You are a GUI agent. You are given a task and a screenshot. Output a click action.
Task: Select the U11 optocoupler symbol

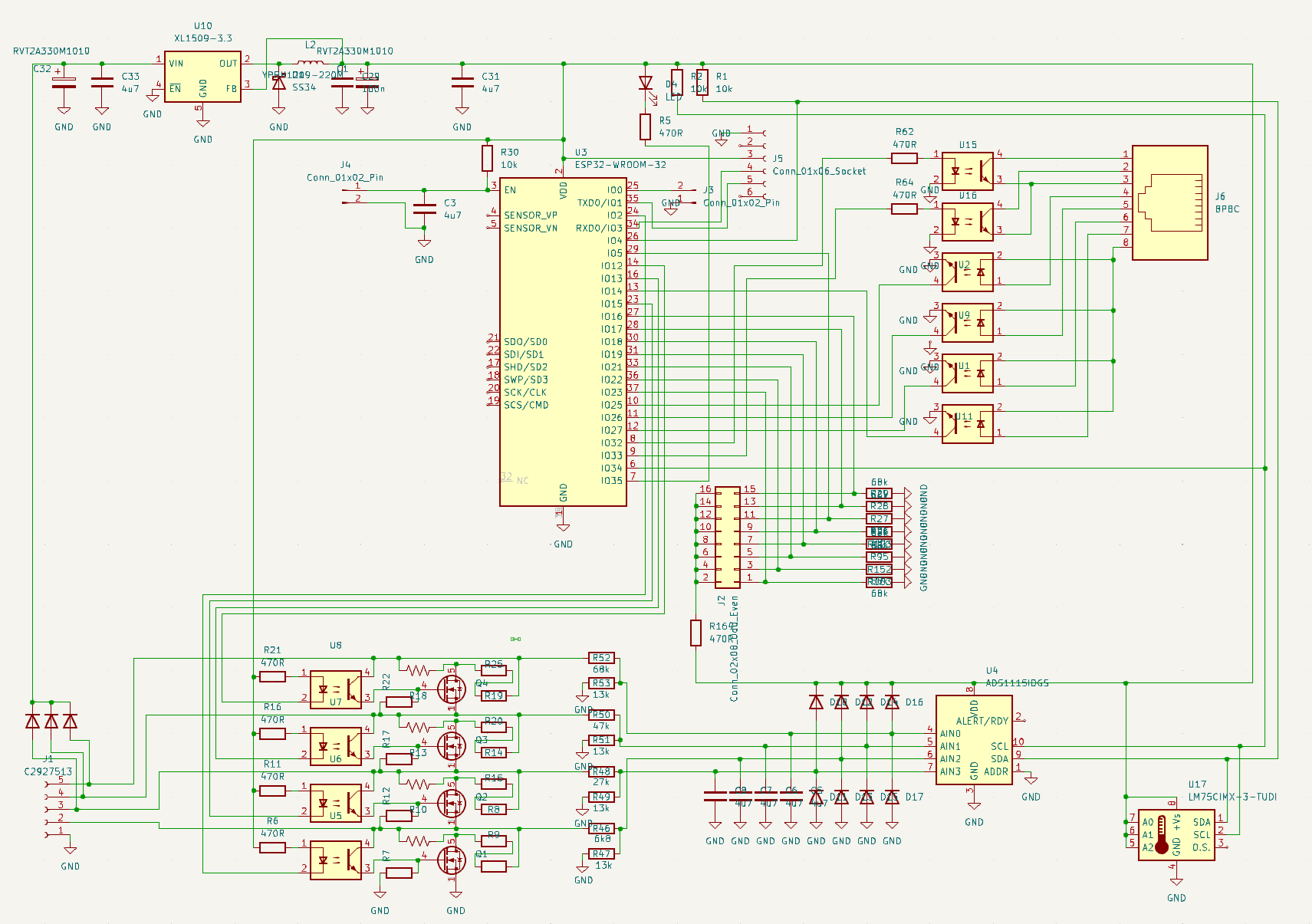pyautogui.click(x=968, y=424)
